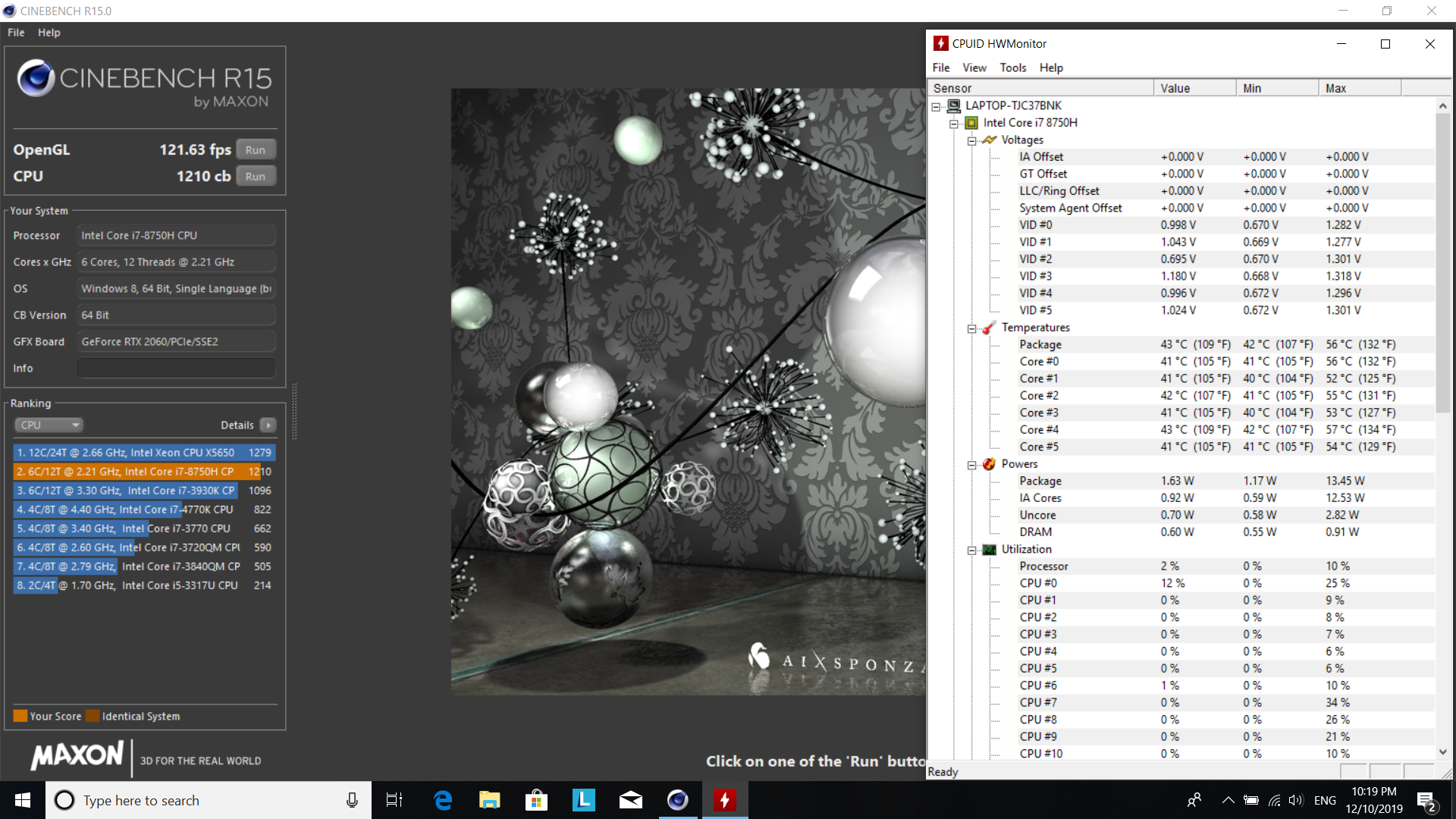
Task: Collapse the Voltages section
Action: coord(971,140)
